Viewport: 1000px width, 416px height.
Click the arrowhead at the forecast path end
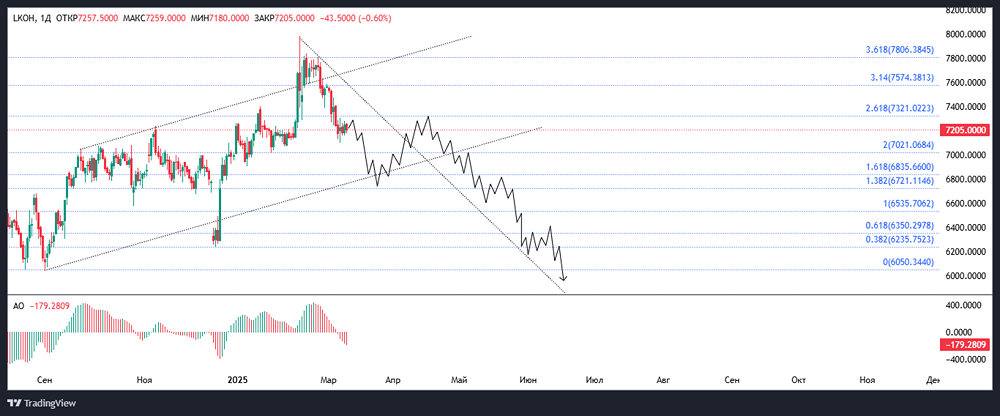click(x=564, y=278)
